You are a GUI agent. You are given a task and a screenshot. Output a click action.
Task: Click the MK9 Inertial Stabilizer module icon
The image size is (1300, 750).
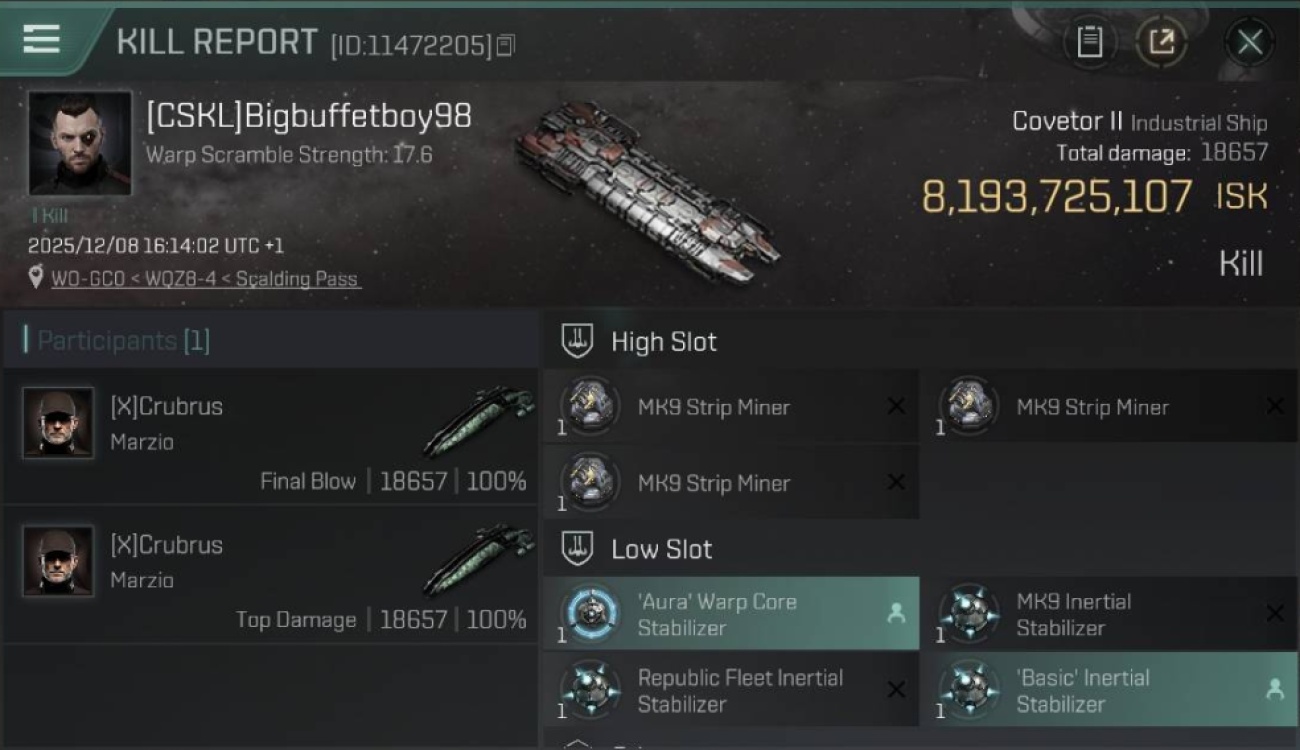coord(970,614)
